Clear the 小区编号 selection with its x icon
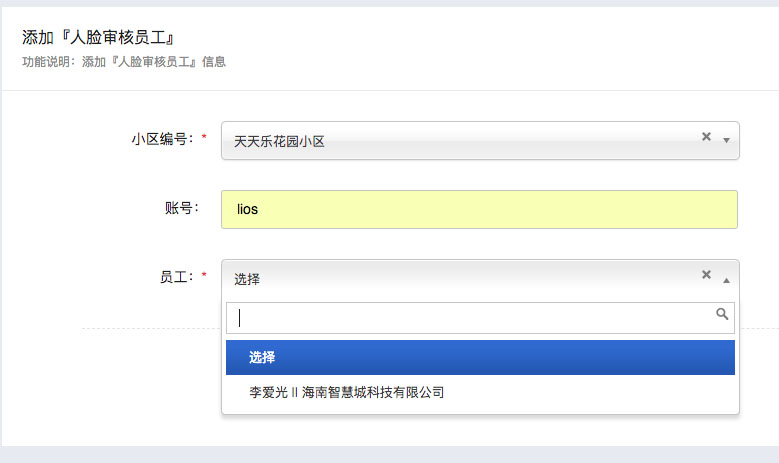 point(706,137)
